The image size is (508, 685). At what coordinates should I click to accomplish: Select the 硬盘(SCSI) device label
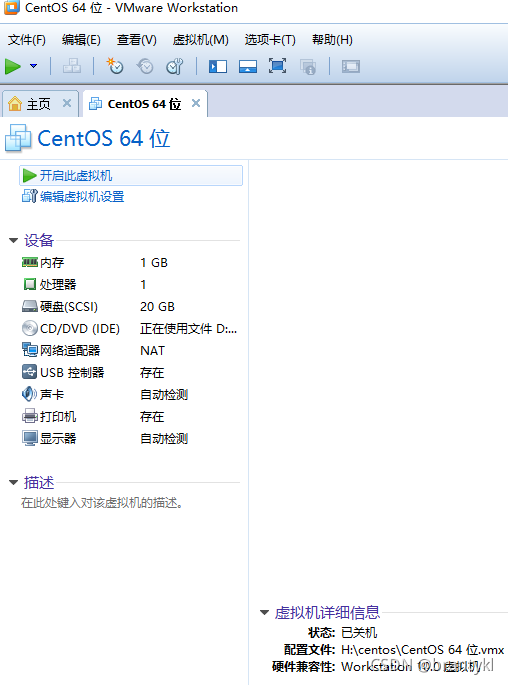coord(69,307)
